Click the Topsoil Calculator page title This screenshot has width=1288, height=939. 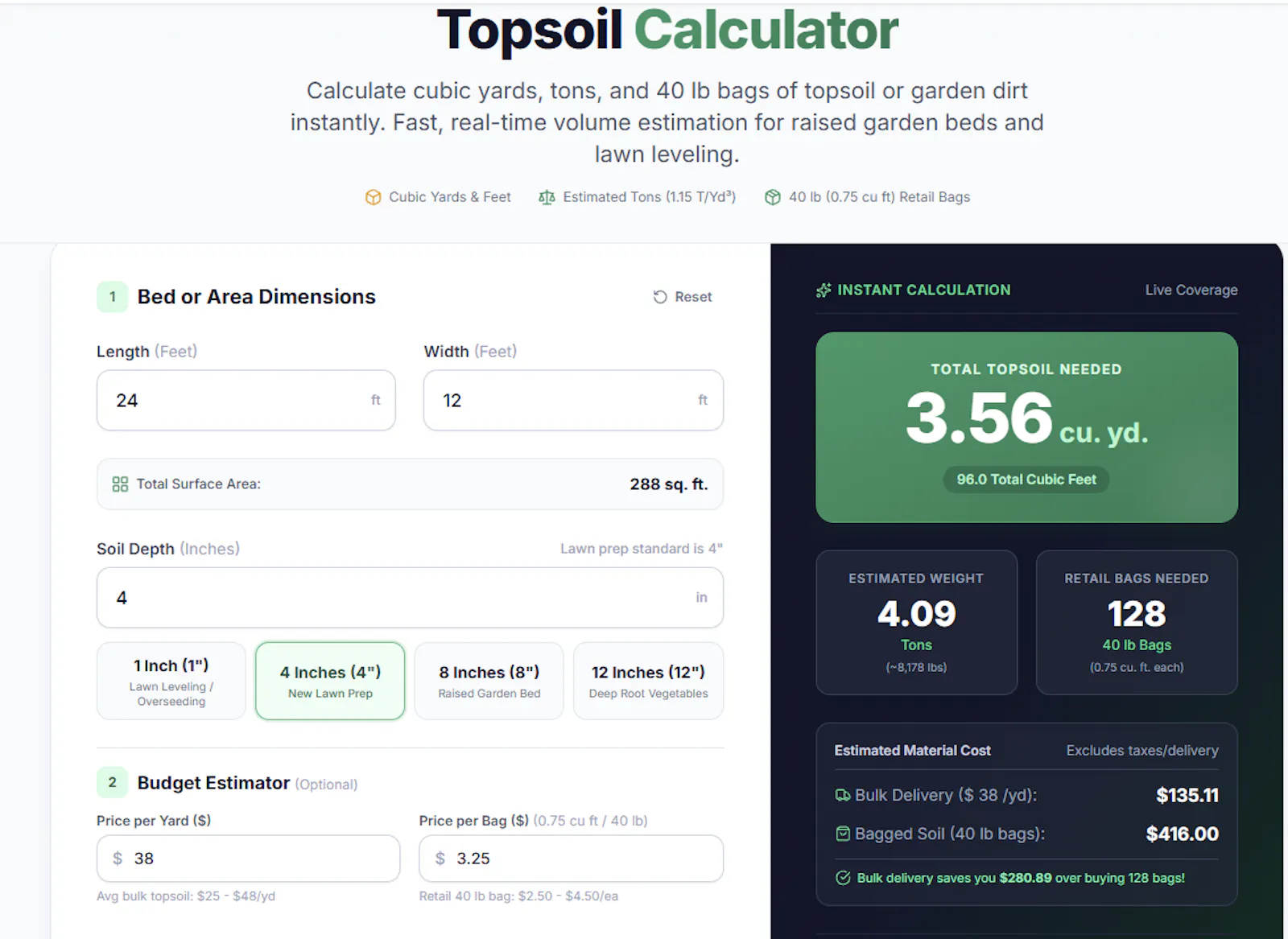tap(667, 31)
